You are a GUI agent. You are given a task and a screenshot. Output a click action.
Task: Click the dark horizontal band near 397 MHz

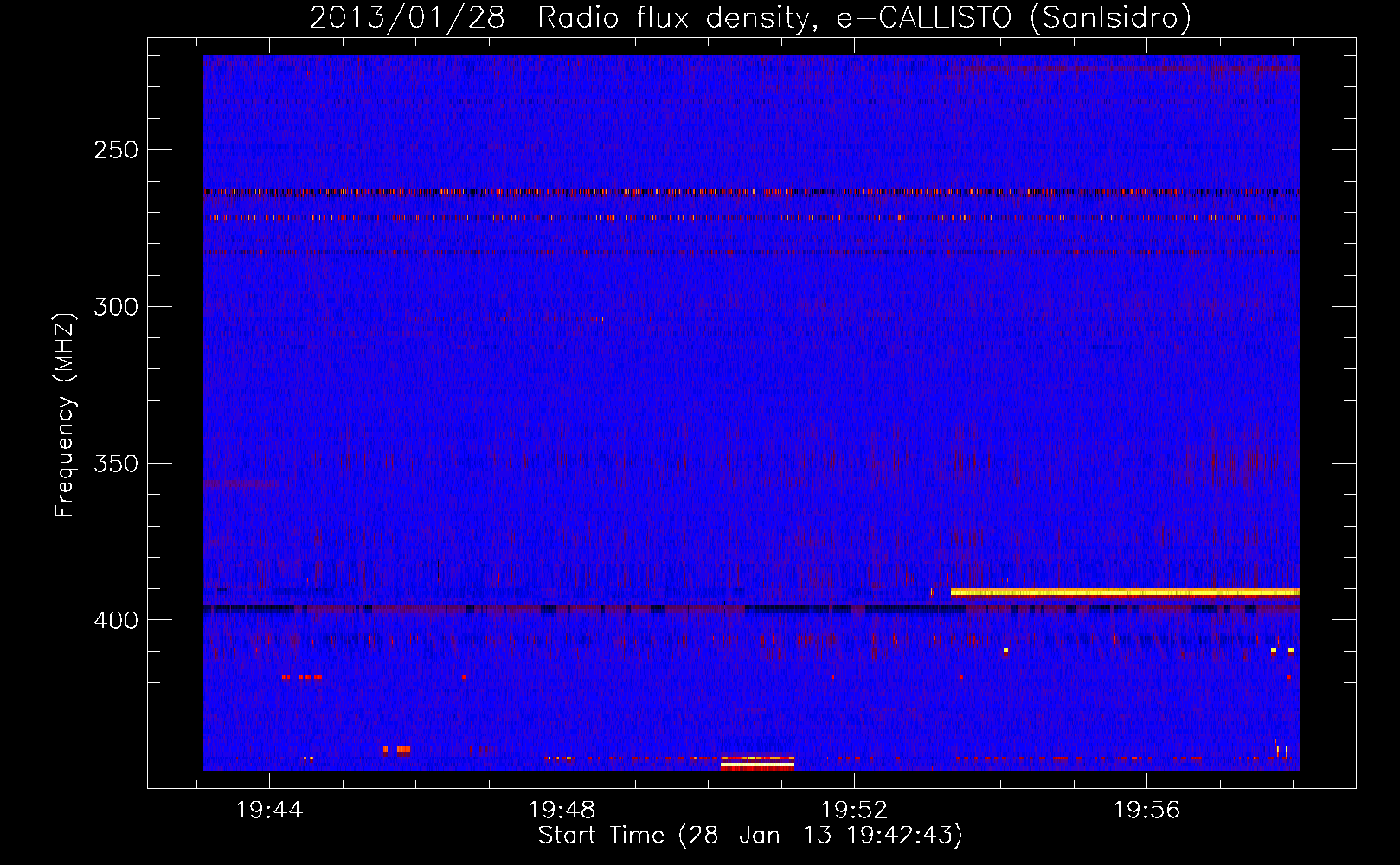coord(751,609)
